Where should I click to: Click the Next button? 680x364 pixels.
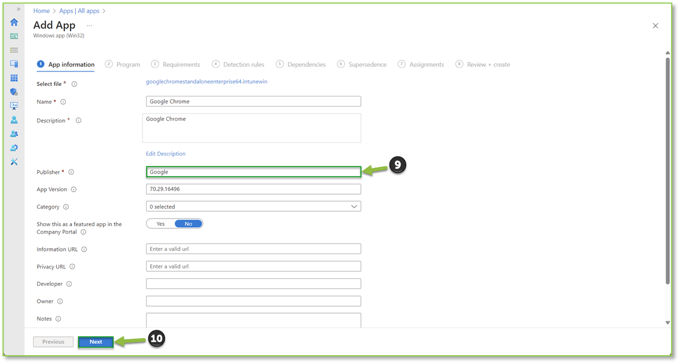96,342
